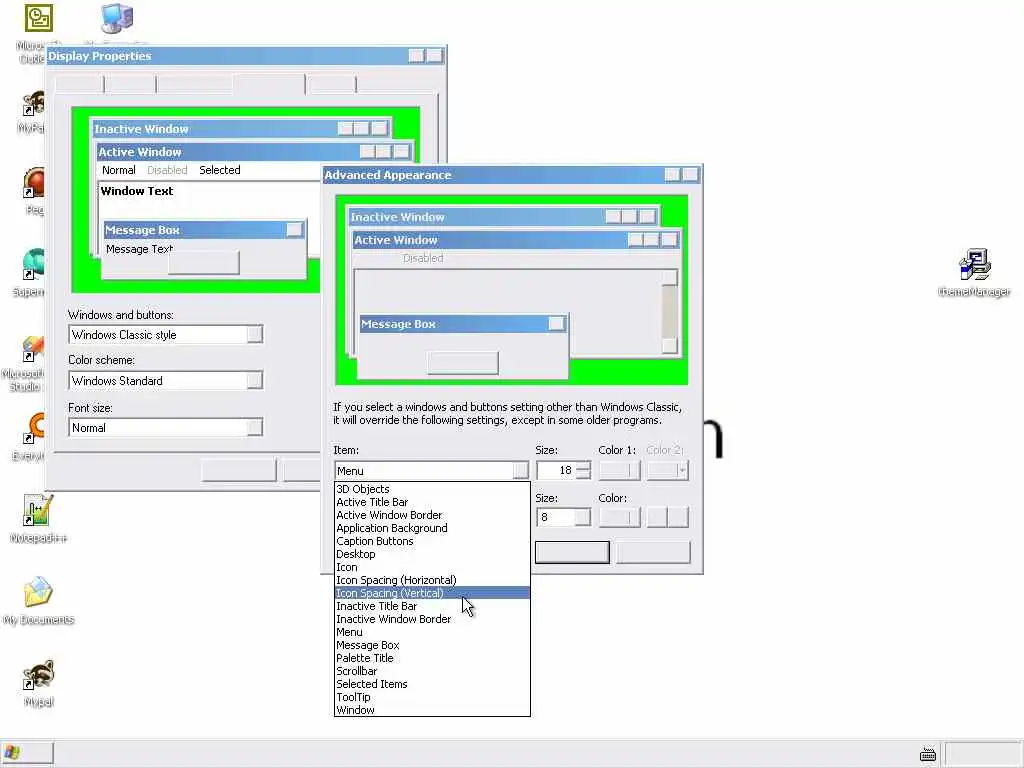Open the Notepad++ desktop icon
Viewport: 1024px width, 768px height.
pyautogui.click(x=37, y=510)
